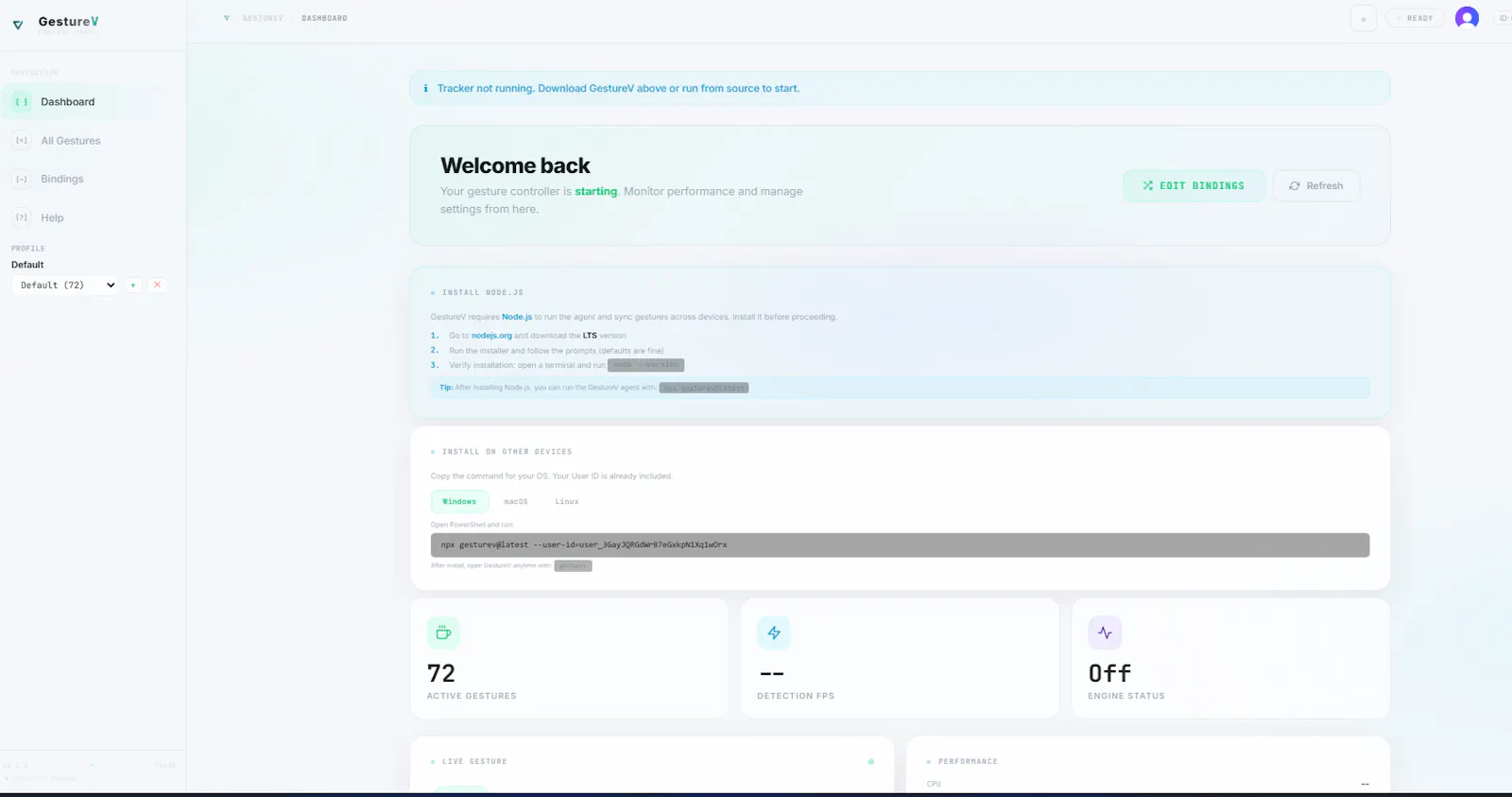Click the green 'starting' status word
Viewport: 1512px width, 797px height.
click(x=596, y=191)
